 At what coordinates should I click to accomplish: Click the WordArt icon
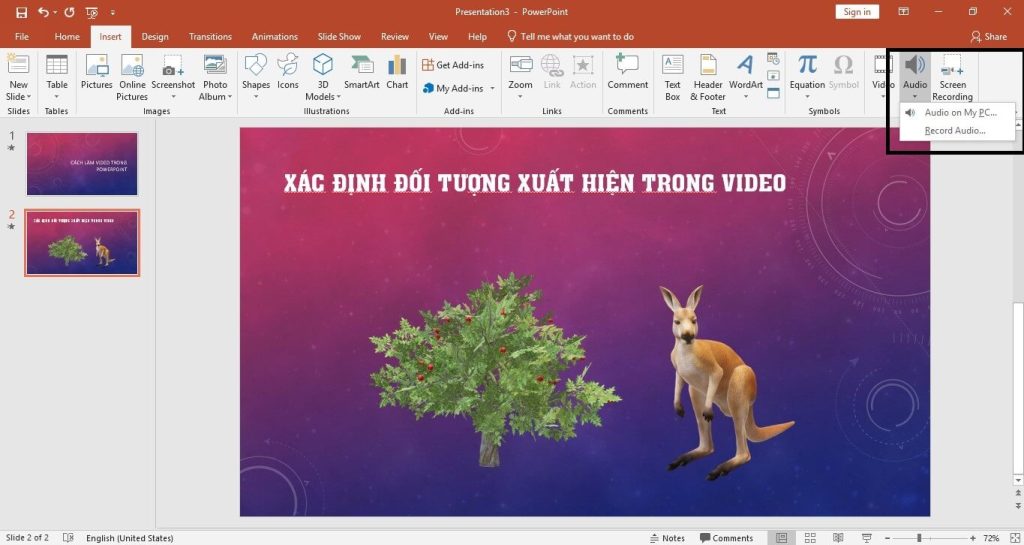[x=745, y=65]
